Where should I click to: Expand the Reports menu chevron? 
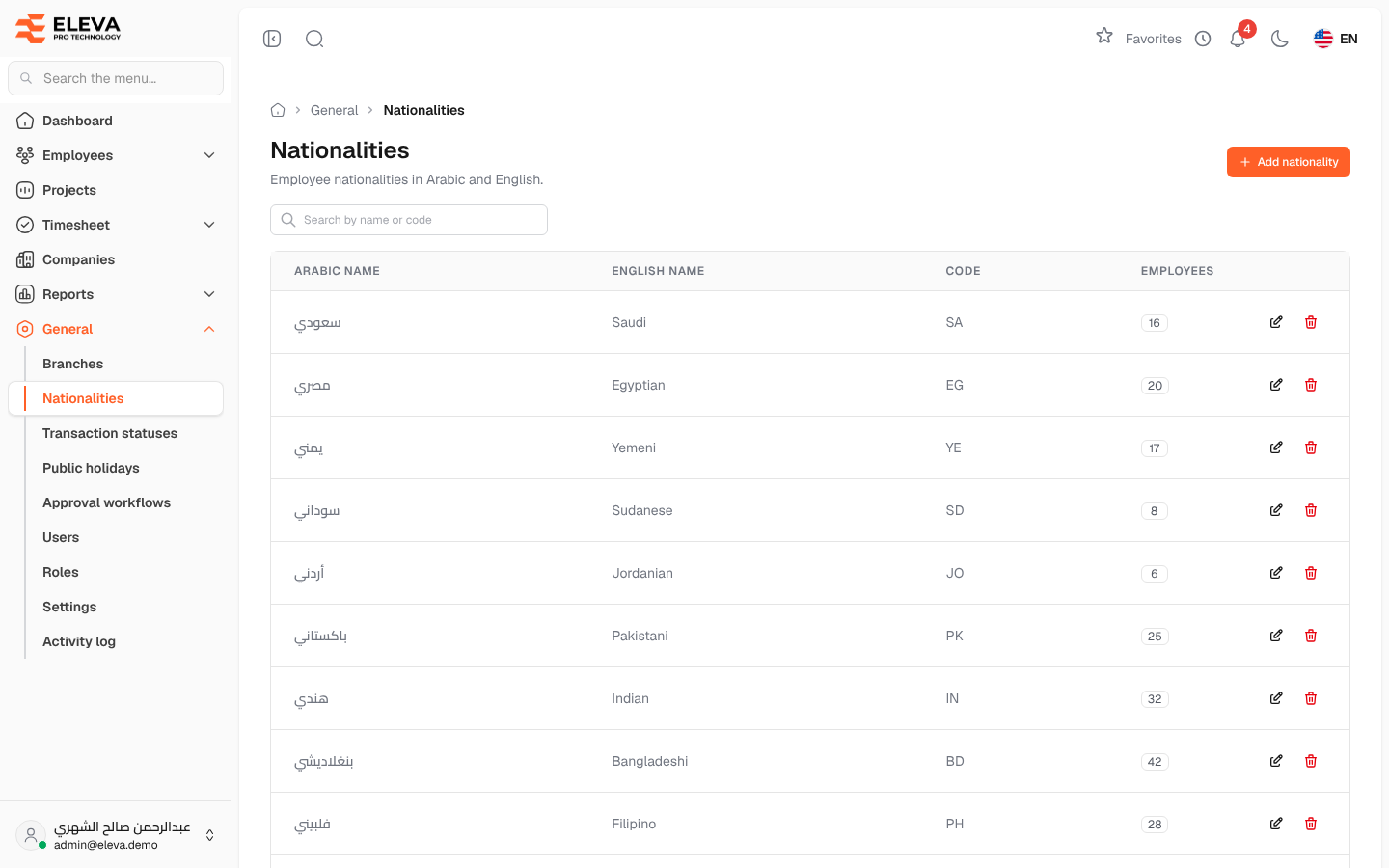pyautogui.click(x=209, y=294)
